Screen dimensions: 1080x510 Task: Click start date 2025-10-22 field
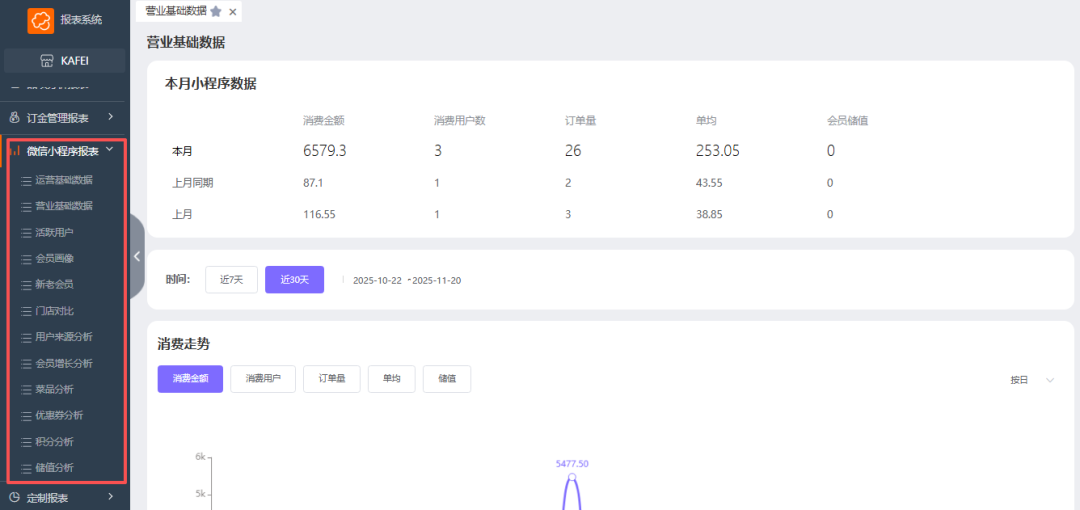pos(377,280)
